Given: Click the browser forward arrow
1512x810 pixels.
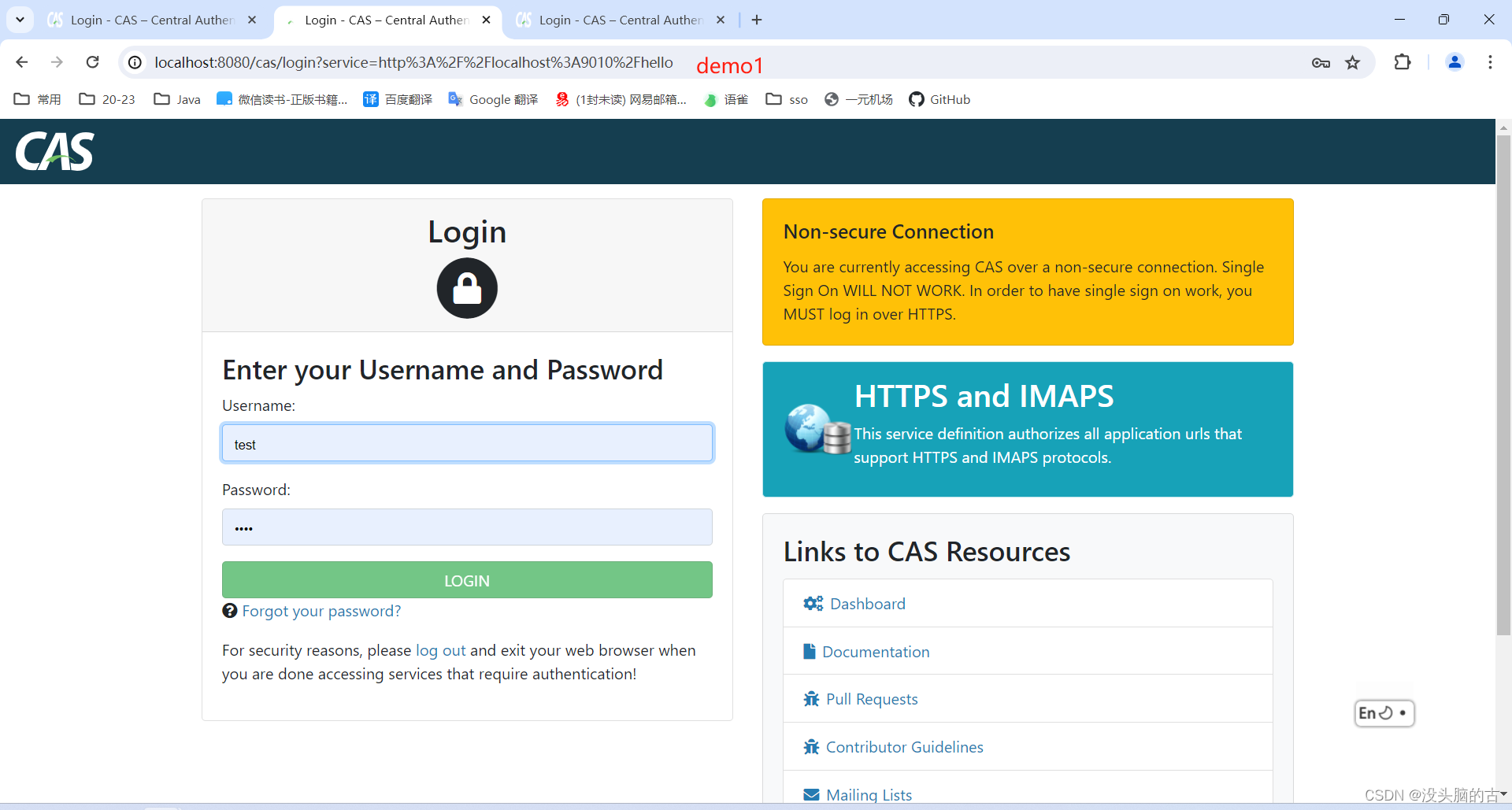Looking at the screenshot, I should pyautogui.click(x=57, y=62).
